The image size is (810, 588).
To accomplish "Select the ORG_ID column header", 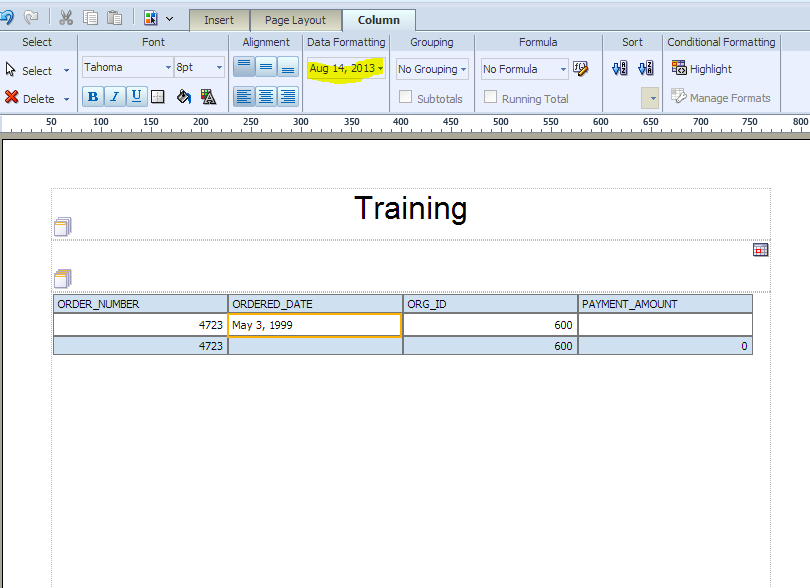I will pyautogui.click(x=490, y=304).
